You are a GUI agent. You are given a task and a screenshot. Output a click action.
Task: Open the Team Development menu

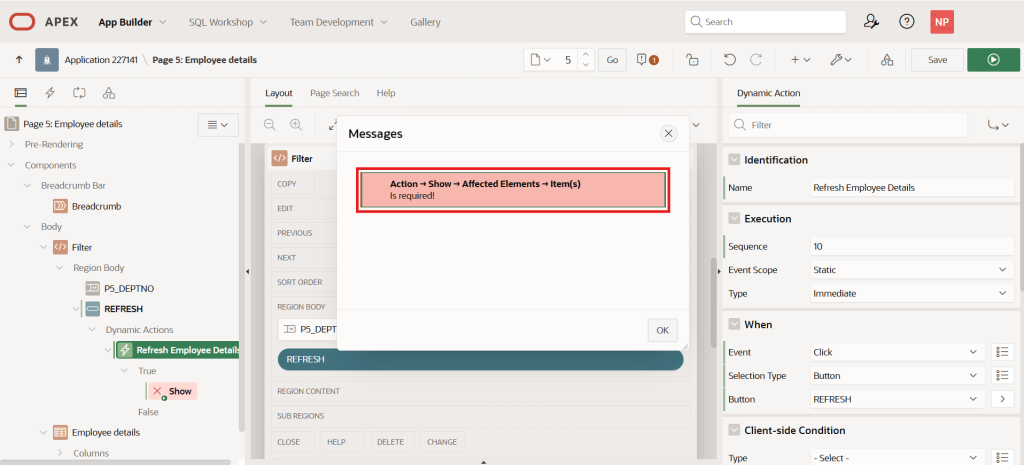(x=339, y=22)
